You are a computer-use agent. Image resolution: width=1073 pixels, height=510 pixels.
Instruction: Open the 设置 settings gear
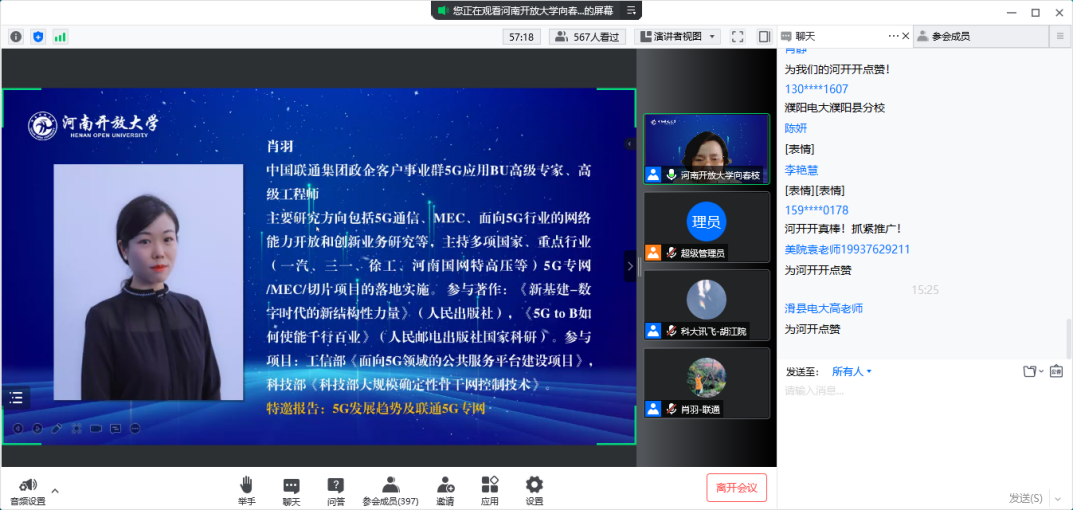coord(534,491)
